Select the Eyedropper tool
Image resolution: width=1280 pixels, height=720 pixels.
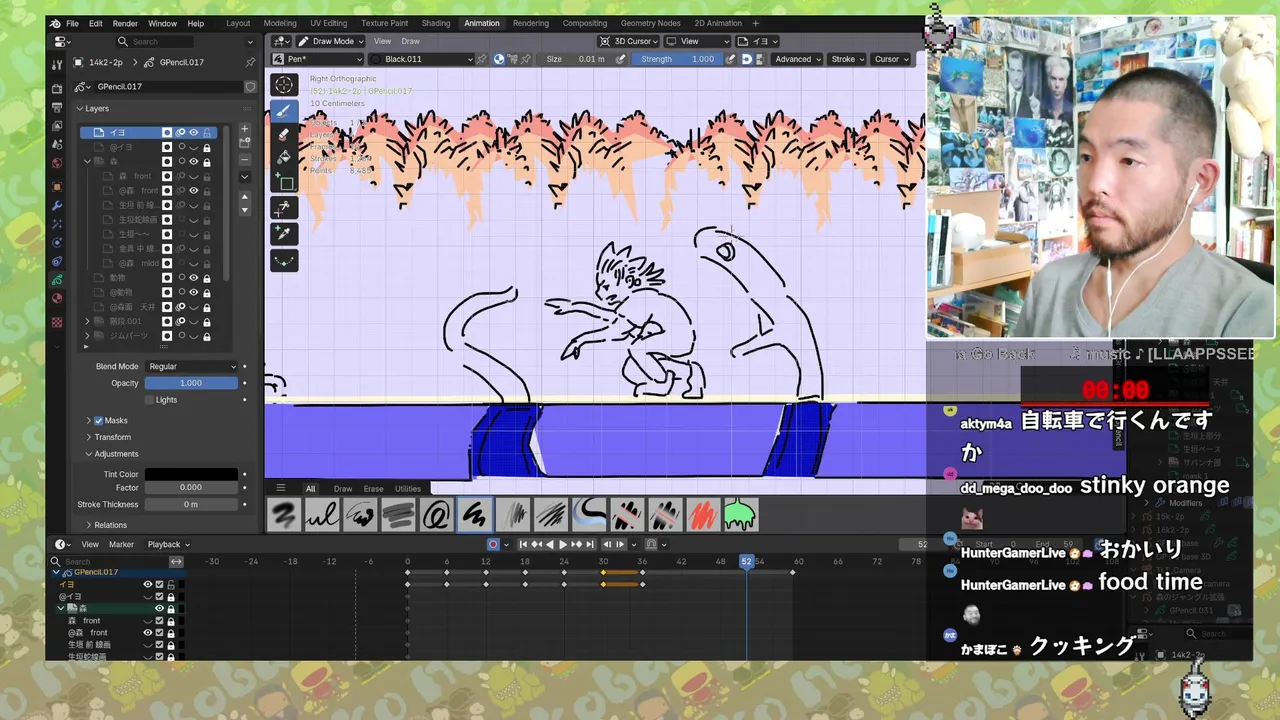pyautogui.click(x=284, y=233)
